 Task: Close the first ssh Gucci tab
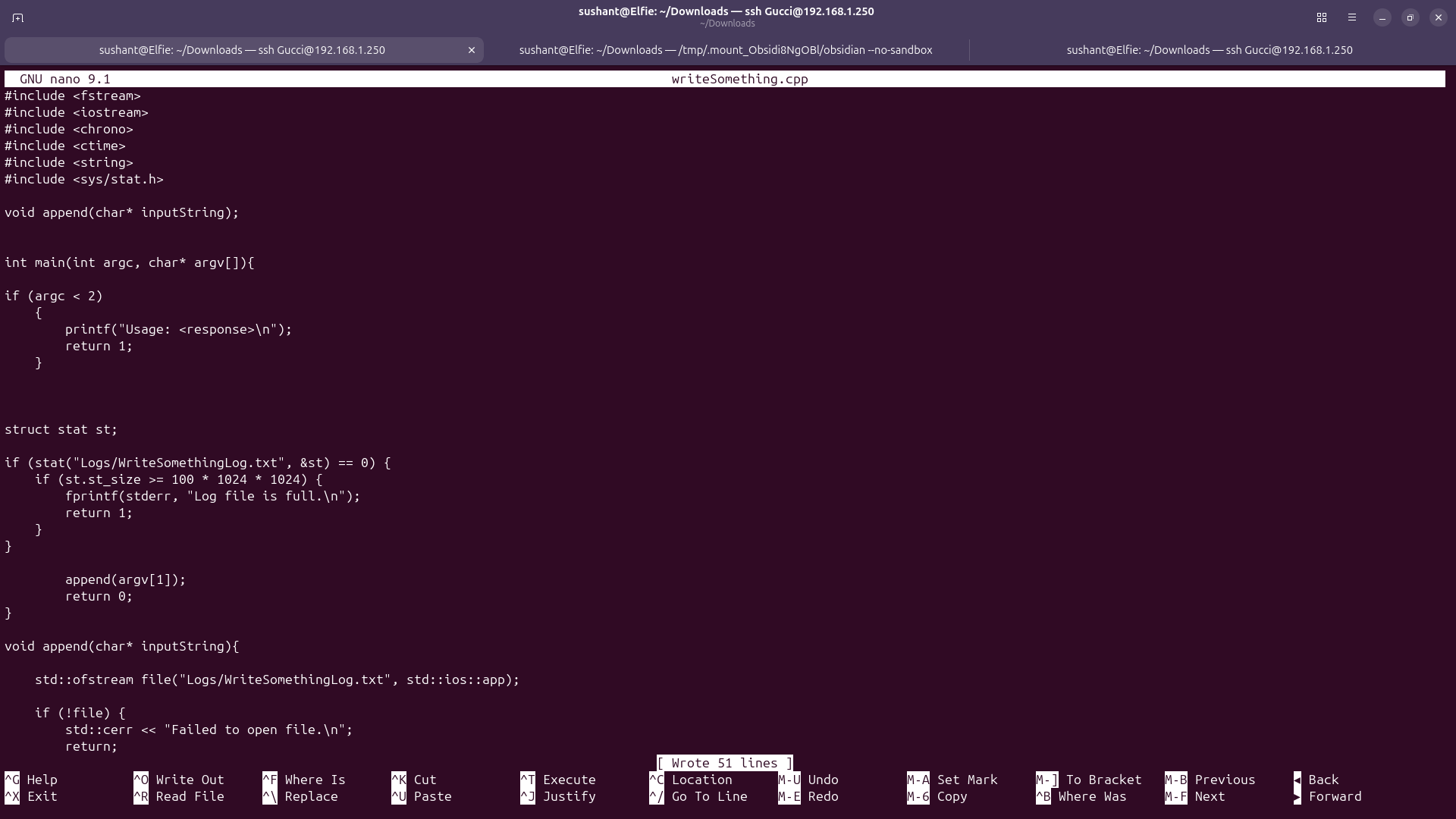point(471,50)
